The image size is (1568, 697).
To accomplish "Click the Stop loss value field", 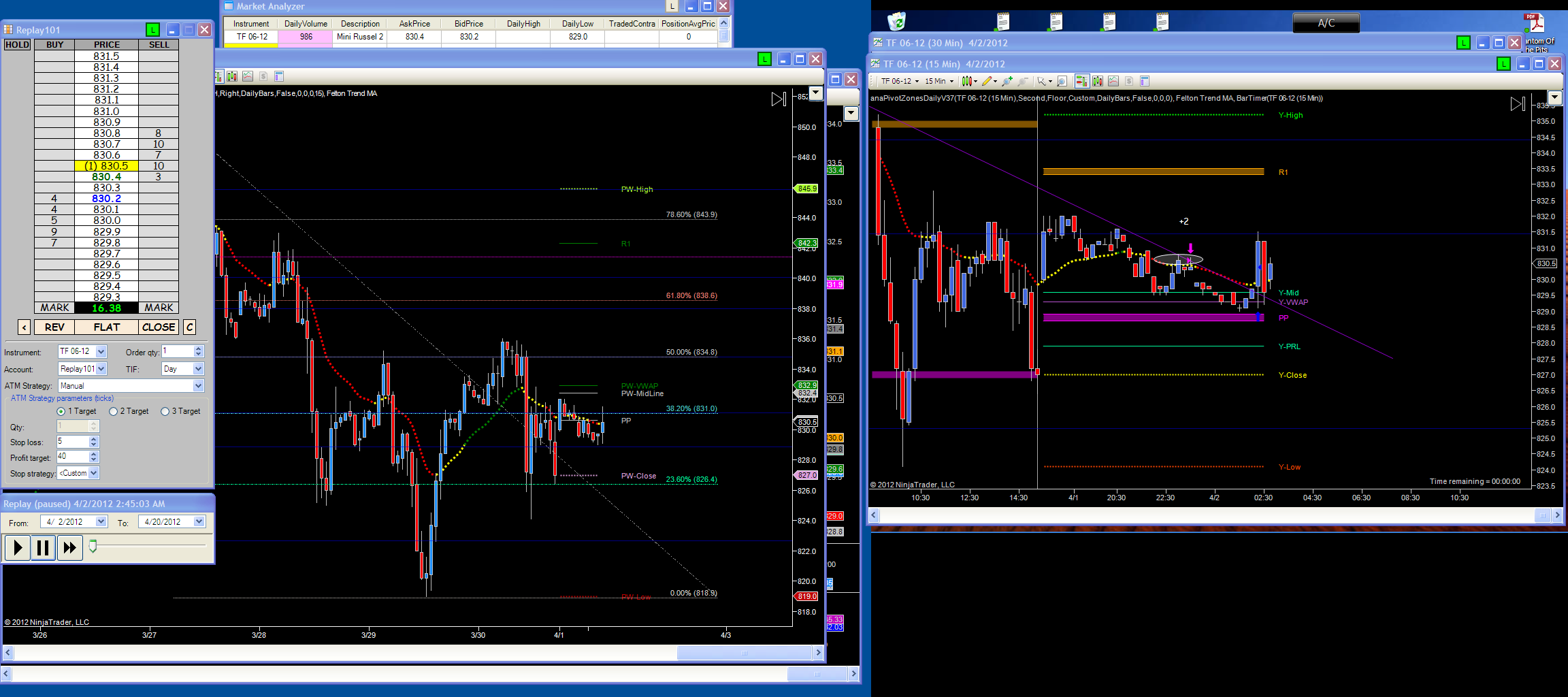I will point(73,442).
